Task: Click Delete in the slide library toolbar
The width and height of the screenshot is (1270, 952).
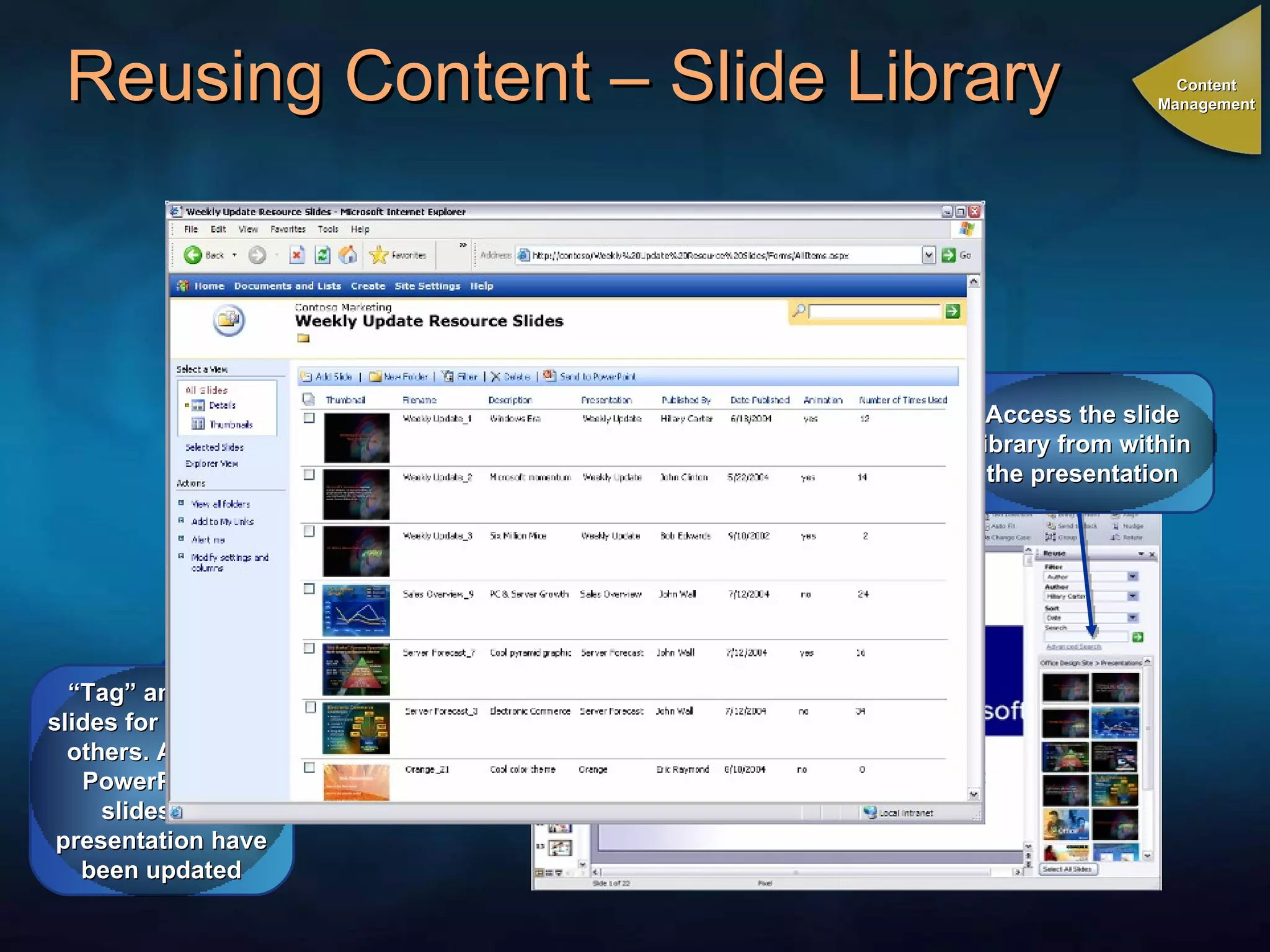Action: click(510, 376)
